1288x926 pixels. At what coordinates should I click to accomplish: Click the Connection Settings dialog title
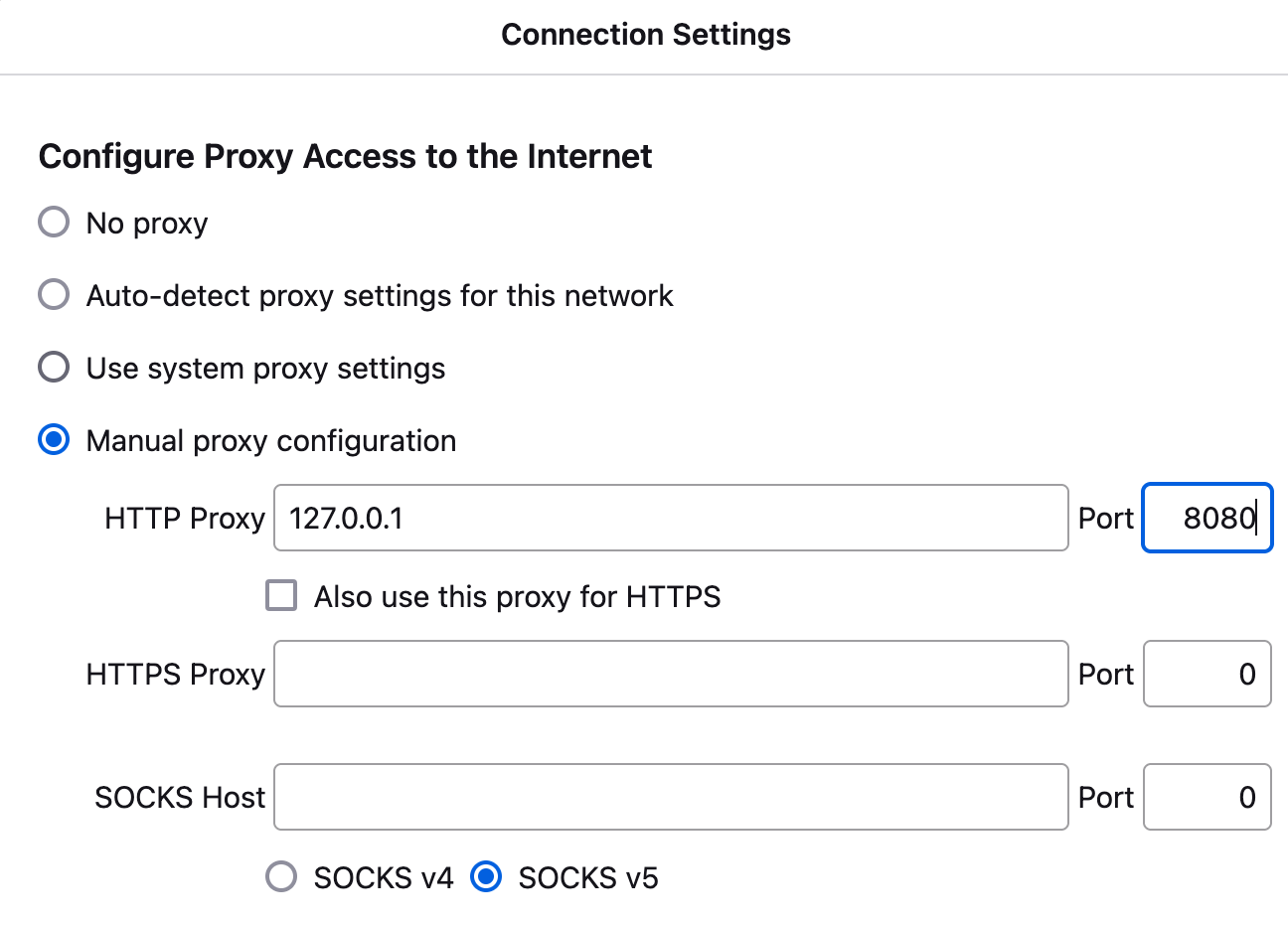(x=645, y=35)
